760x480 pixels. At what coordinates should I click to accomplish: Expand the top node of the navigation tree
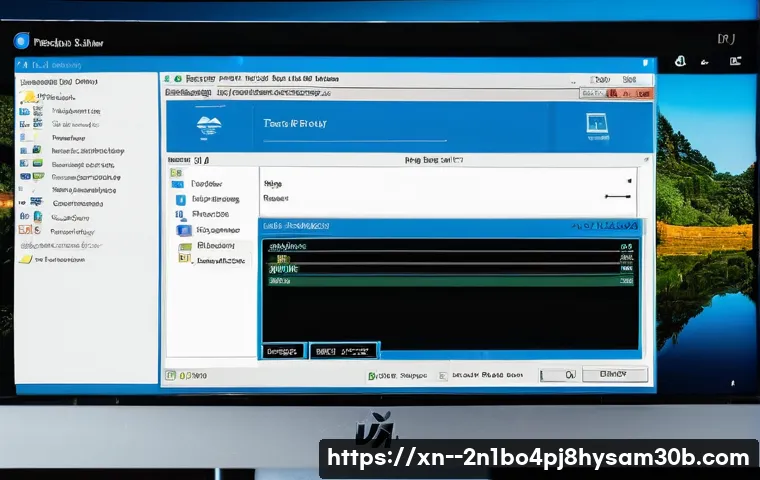point(181,185)
